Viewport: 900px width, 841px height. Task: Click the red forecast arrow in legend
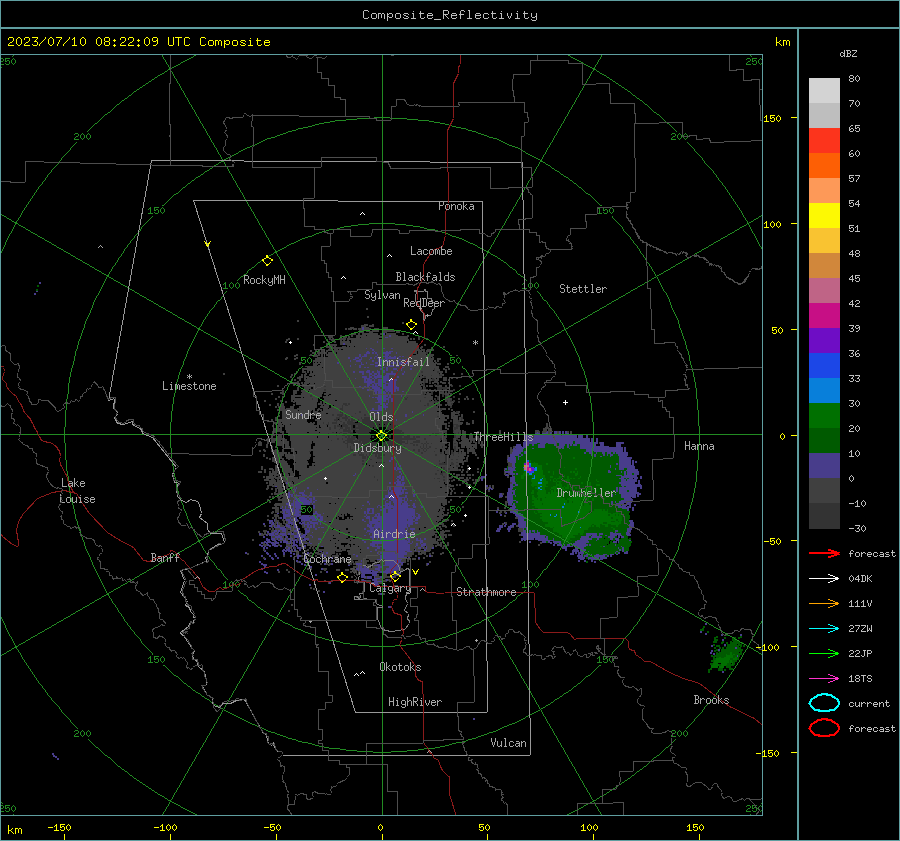(824, 553)
